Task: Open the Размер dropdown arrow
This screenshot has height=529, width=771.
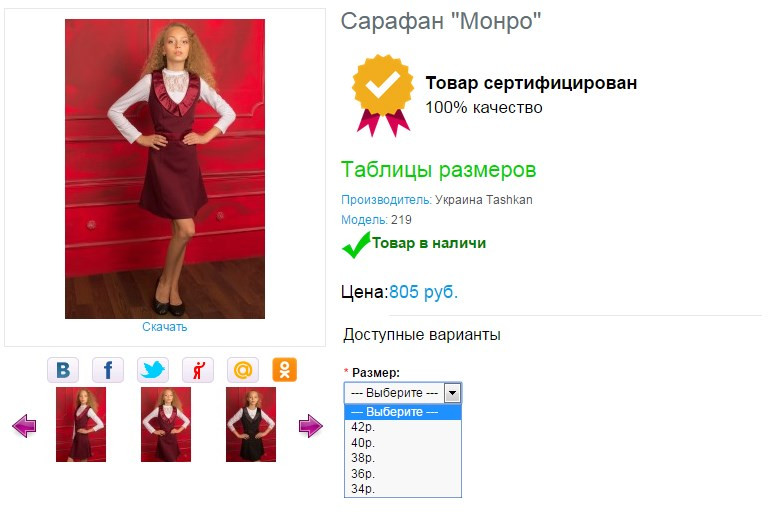Action: coord(452,393)
